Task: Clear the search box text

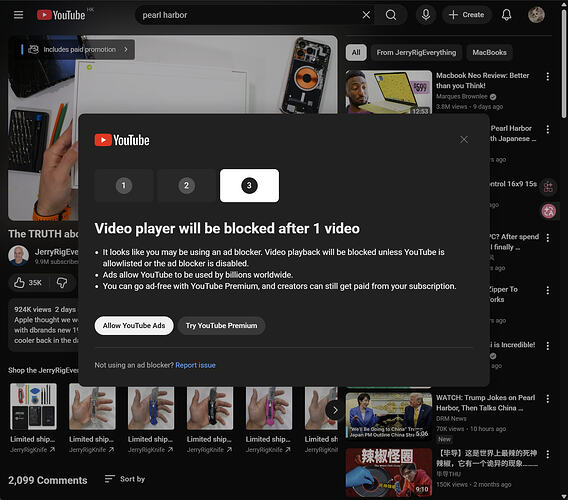Action: pyautogui.click(x=366, y=15)
